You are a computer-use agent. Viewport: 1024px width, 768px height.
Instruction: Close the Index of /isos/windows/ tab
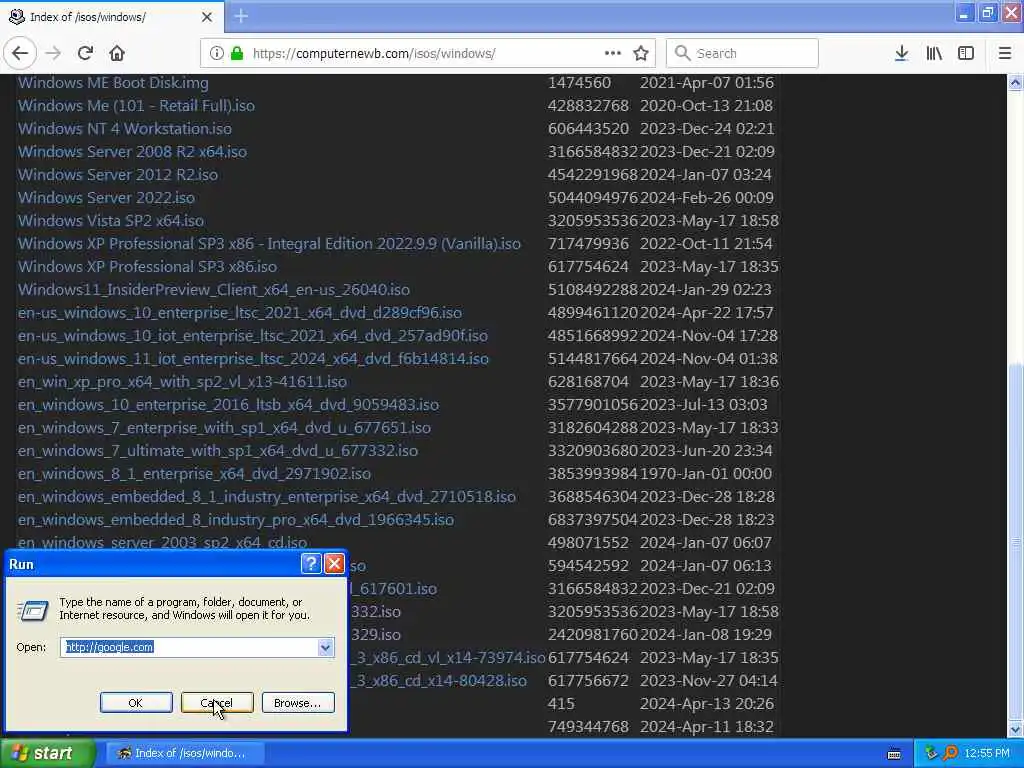(207, 17)
